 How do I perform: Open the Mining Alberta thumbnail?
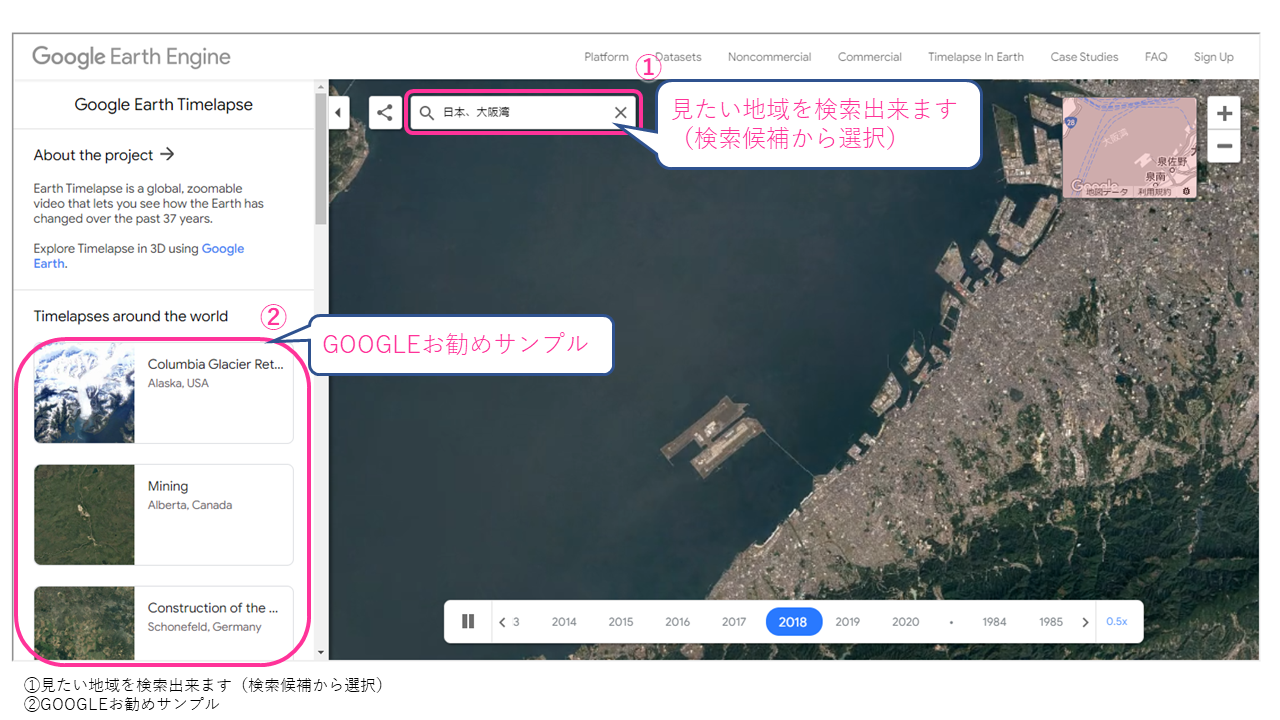(84, 514)
